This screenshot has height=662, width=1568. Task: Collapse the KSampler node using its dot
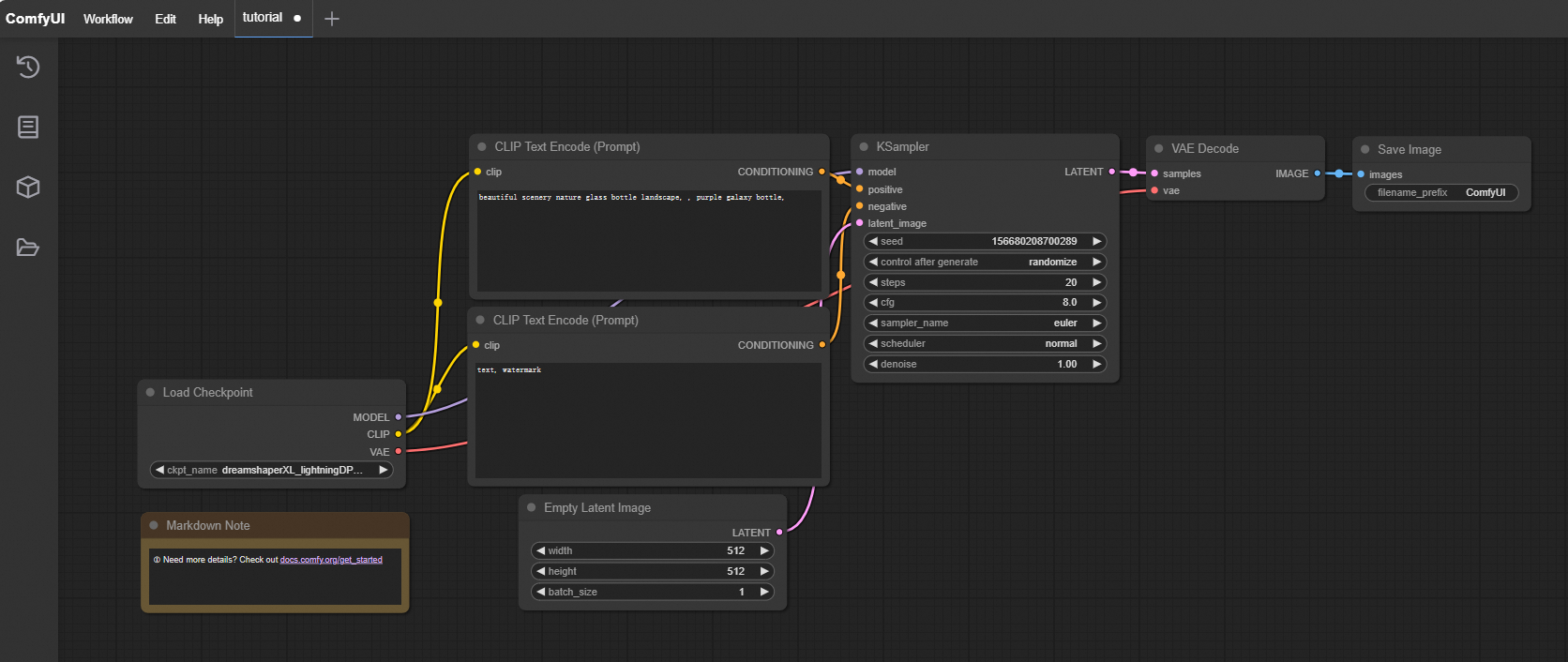coord(864,147)
